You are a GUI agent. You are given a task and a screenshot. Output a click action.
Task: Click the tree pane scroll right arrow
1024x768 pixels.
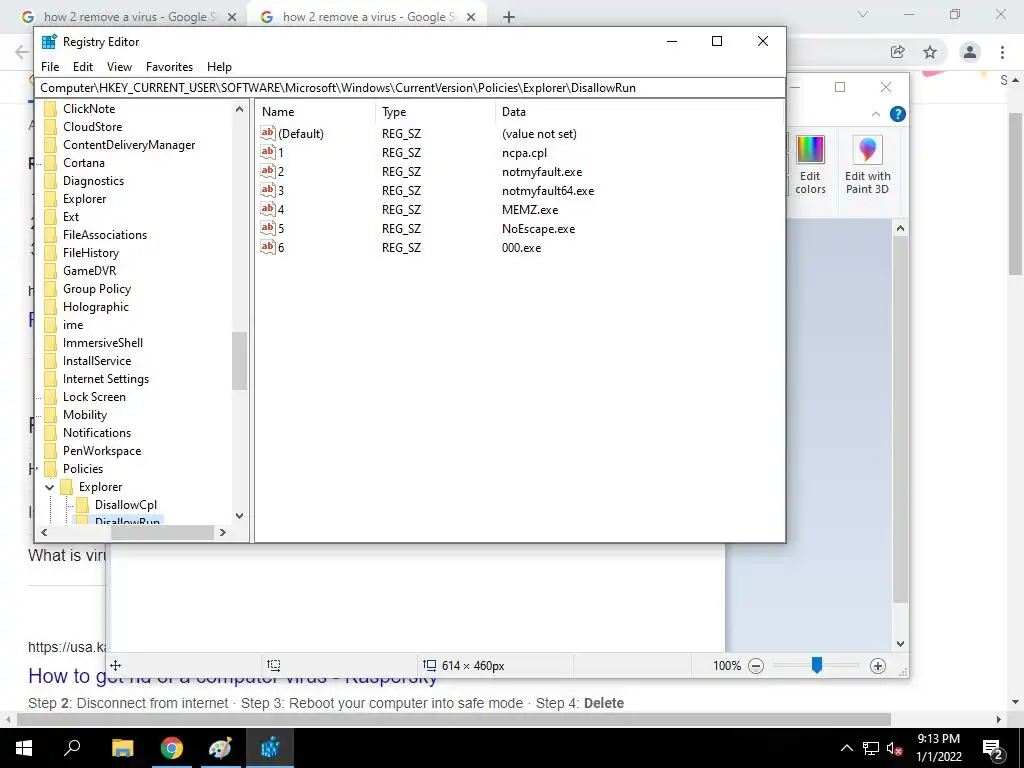223,532
